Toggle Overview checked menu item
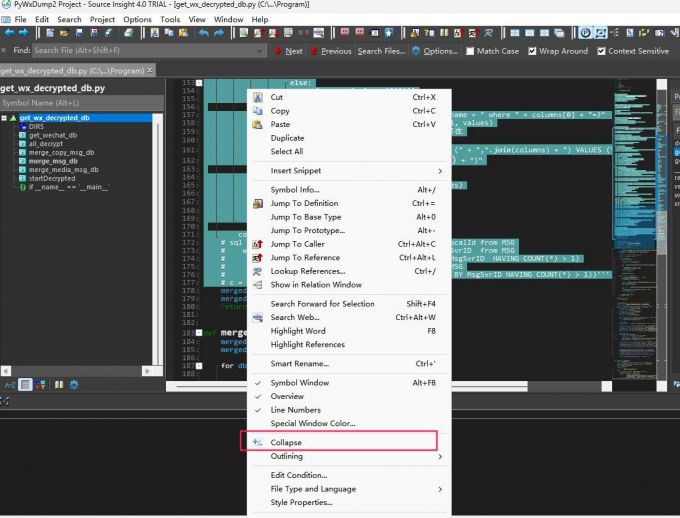680x518 pixels. click(x=349, y=396)
